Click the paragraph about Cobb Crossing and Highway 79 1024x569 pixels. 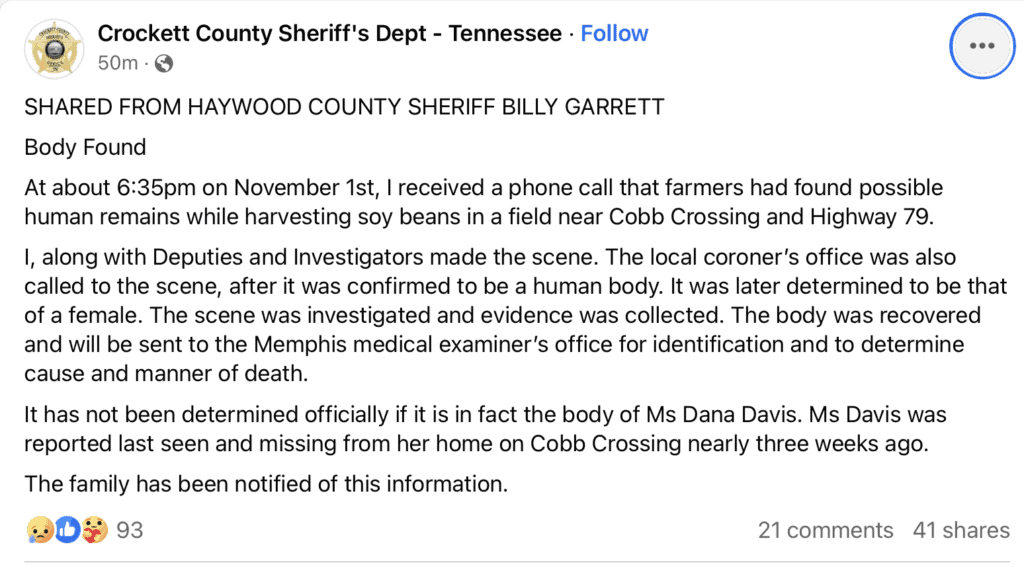[483, 202]
